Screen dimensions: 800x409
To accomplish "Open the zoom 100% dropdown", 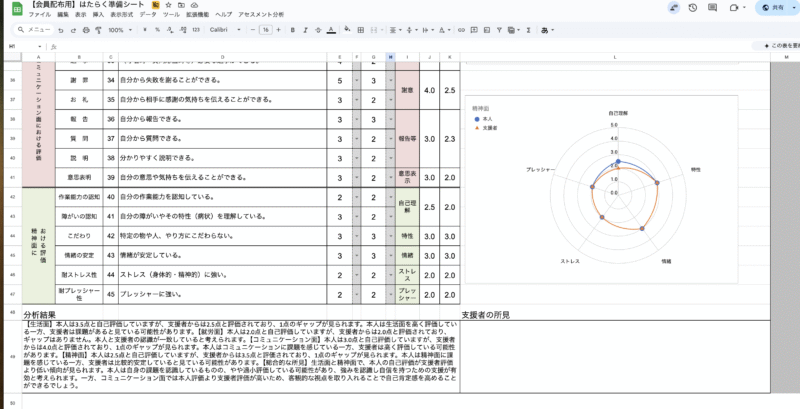I will pos(119,30).
